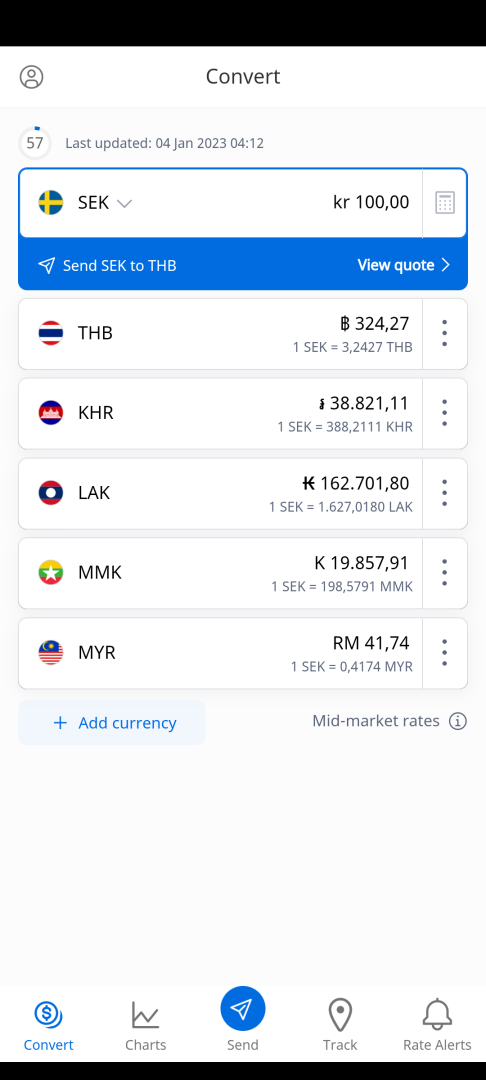Open three-dot menu for MYR row
486x1080 pixels.
445,653
